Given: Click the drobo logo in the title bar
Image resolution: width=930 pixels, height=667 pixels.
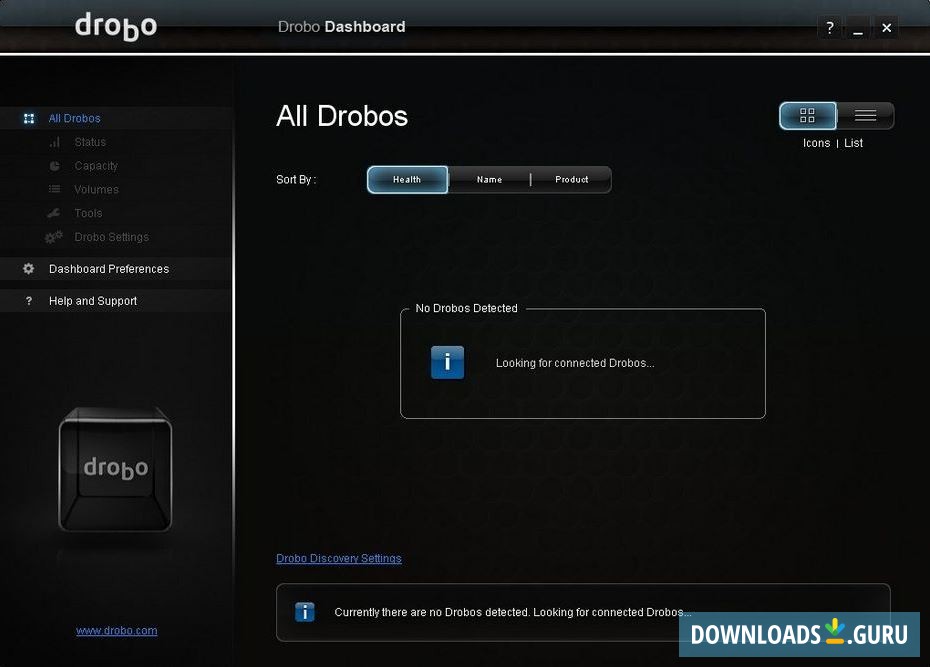Looking at the screenshot, I should click(116, 27).
